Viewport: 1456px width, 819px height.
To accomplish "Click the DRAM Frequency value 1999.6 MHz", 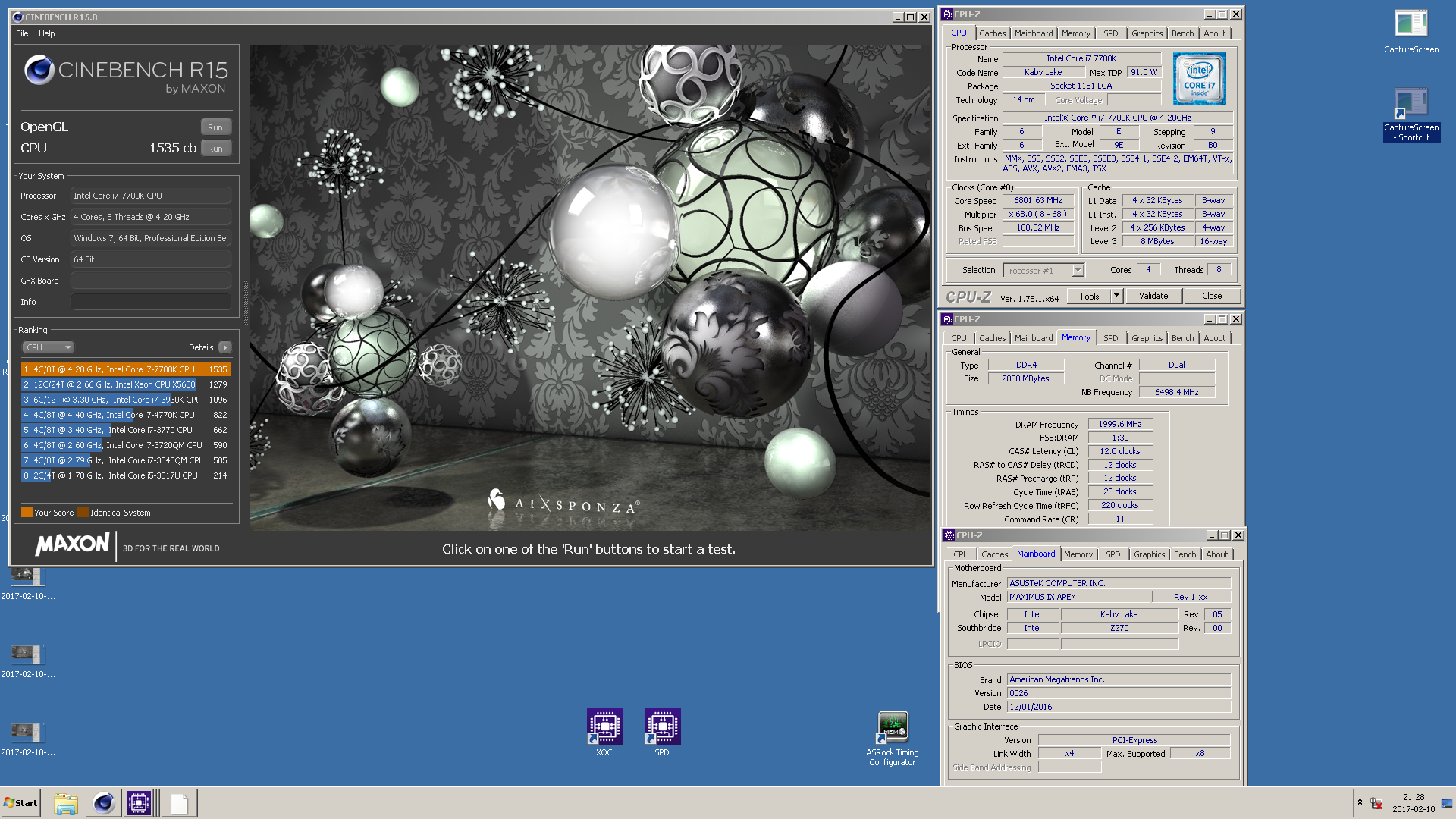I will (x=1120, y=425).
